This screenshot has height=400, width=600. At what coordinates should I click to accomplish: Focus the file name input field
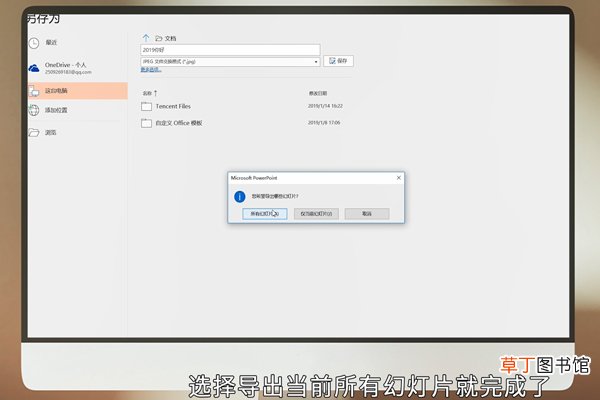coord(230,50)
